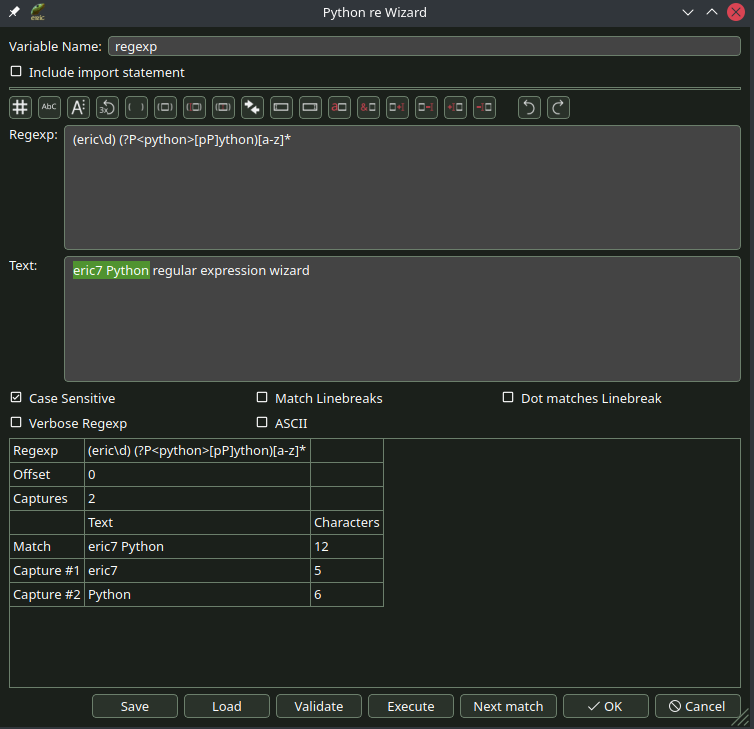This screenshot has height=729, width=754.
Task: Toggle the Match Linebreaks checkbox
Action: 262,398
